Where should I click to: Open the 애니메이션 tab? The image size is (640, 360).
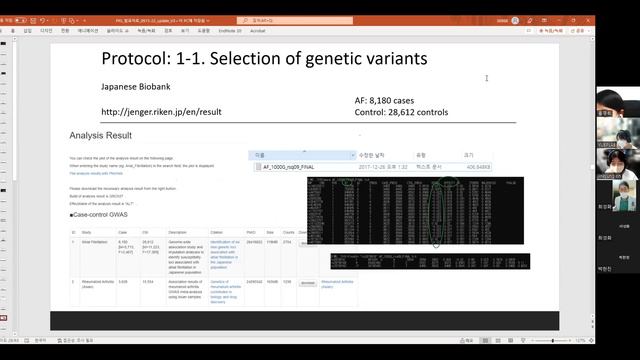tap(88, 31)
